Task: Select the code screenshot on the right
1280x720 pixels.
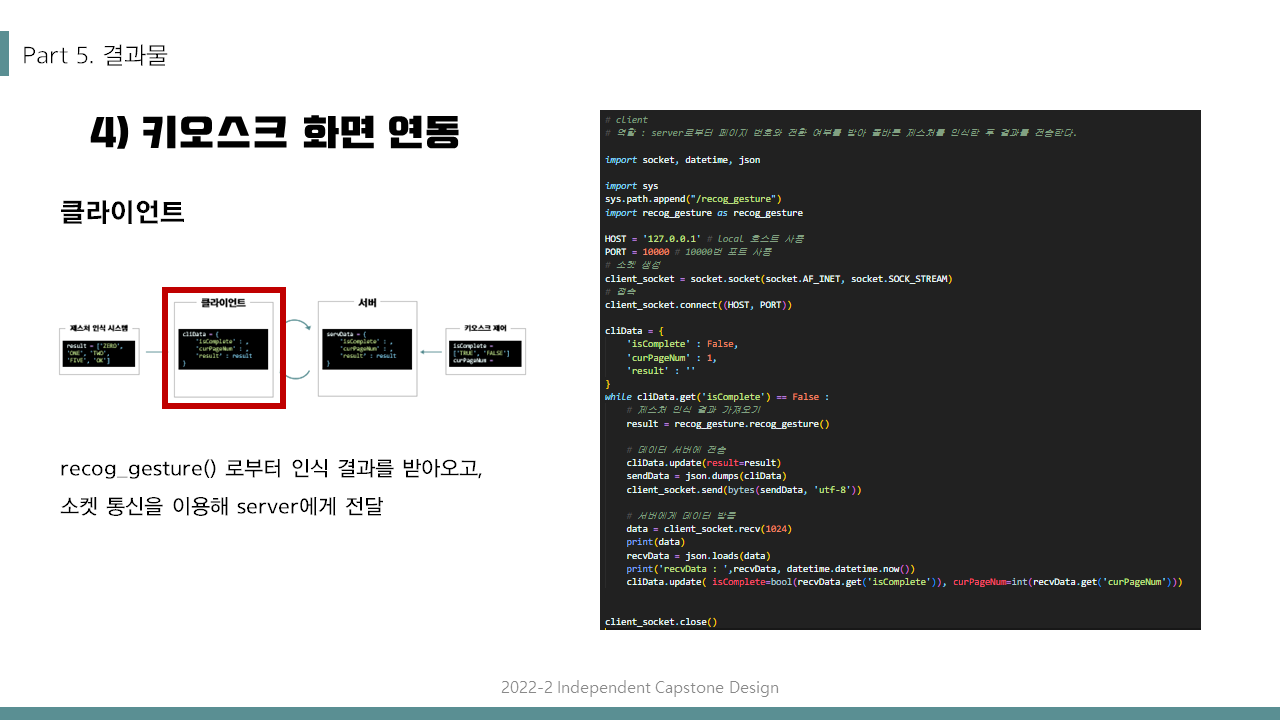Action: (899, 369)
